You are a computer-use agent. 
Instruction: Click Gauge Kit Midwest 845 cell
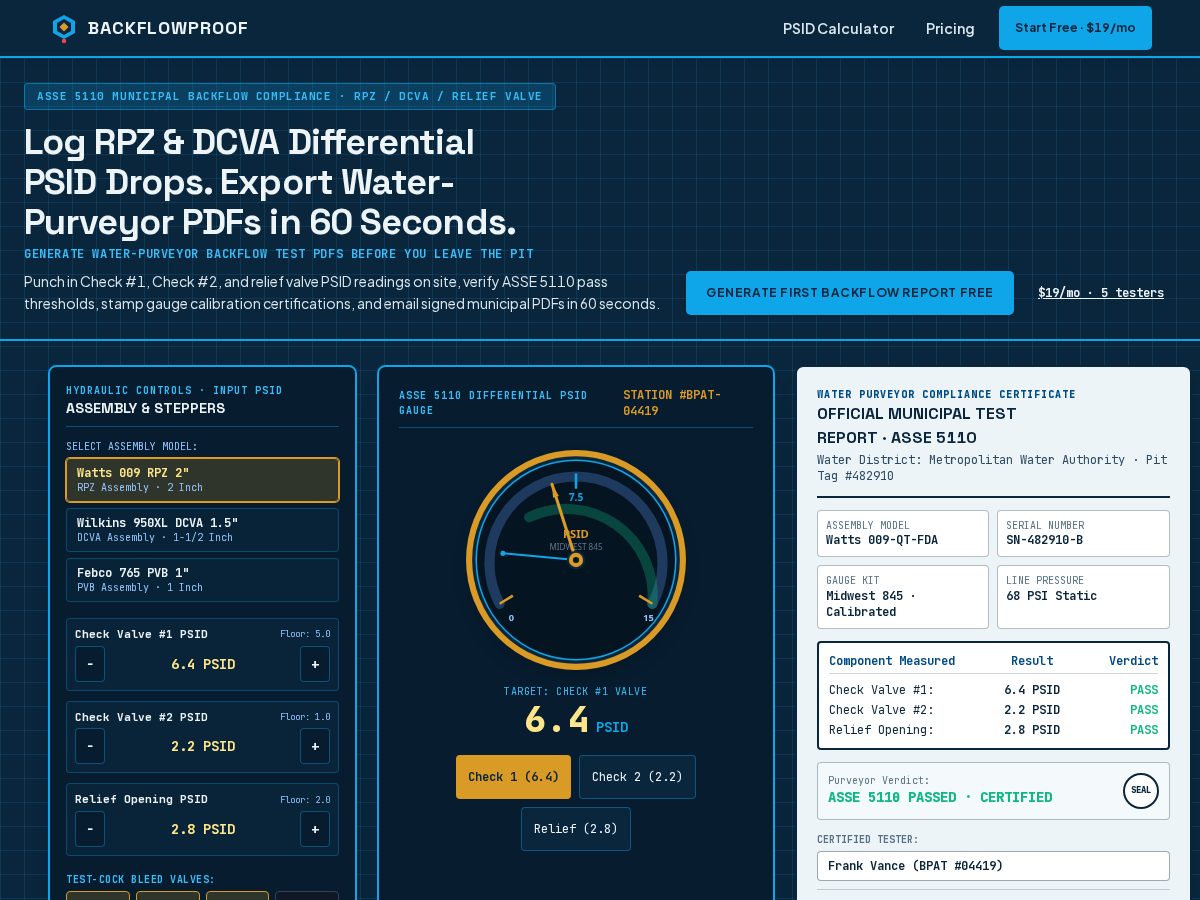pos(903,597)
